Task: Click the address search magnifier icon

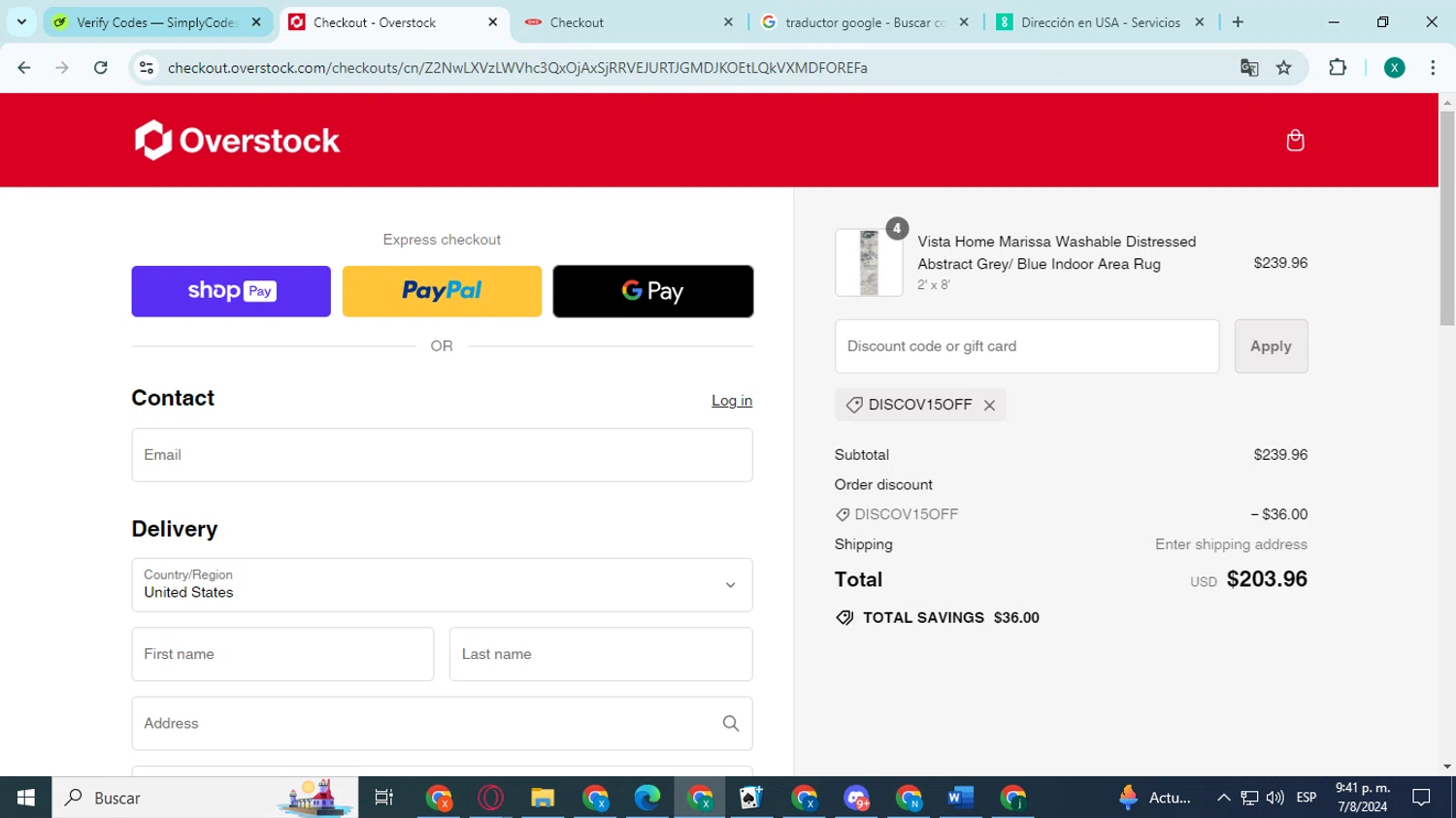Action: pos(731,724)
